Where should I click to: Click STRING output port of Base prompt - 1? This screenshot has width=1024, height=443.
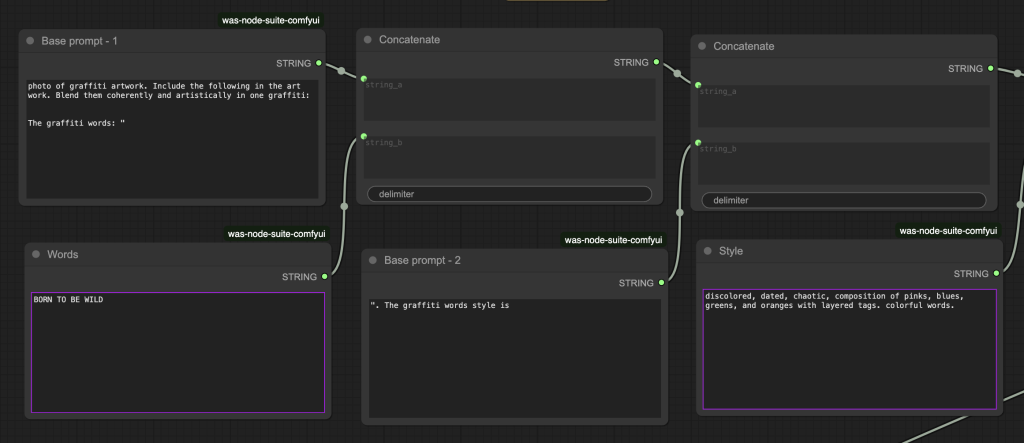tap(319, 63)
